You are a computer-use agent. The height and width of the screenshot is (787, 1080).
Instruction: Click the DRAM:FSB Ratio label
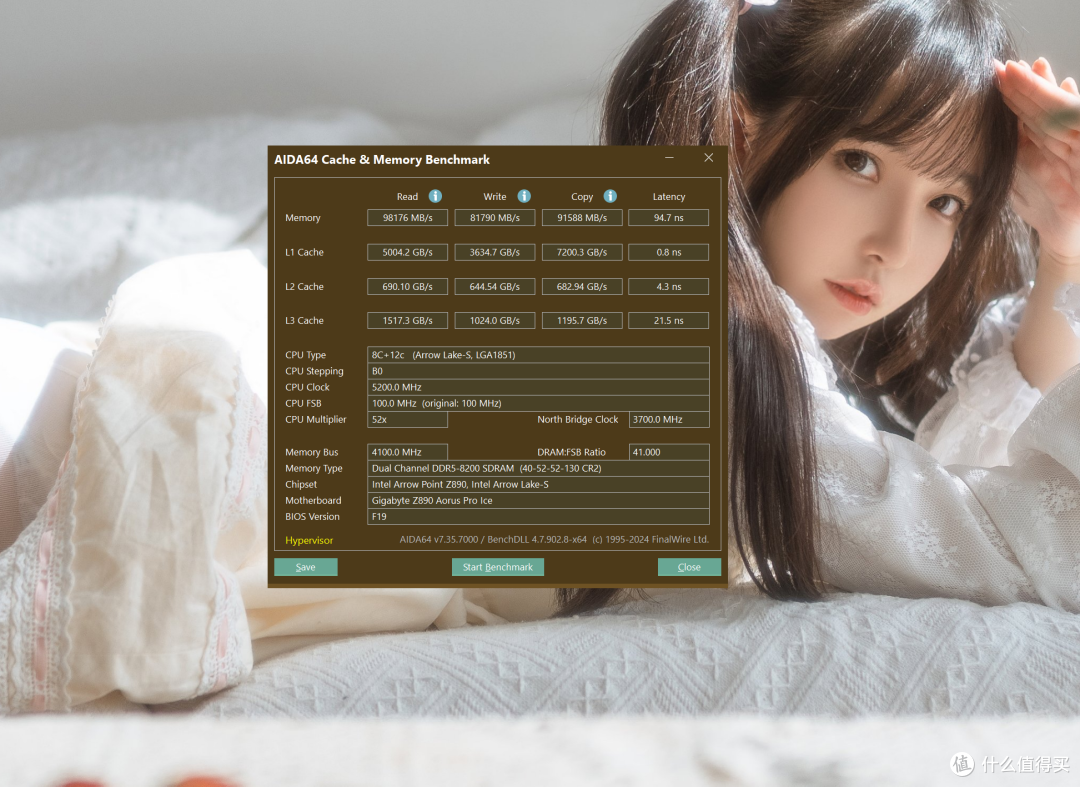tap(572, 452)
